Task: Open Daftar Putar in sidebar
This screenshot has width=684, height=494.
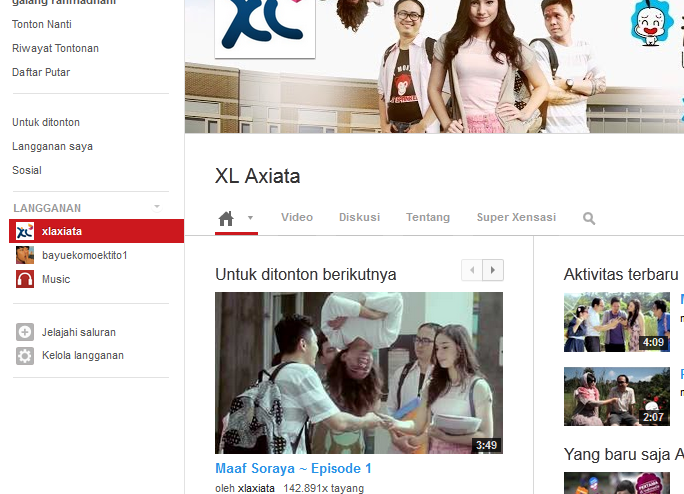Action: [41, 72]
